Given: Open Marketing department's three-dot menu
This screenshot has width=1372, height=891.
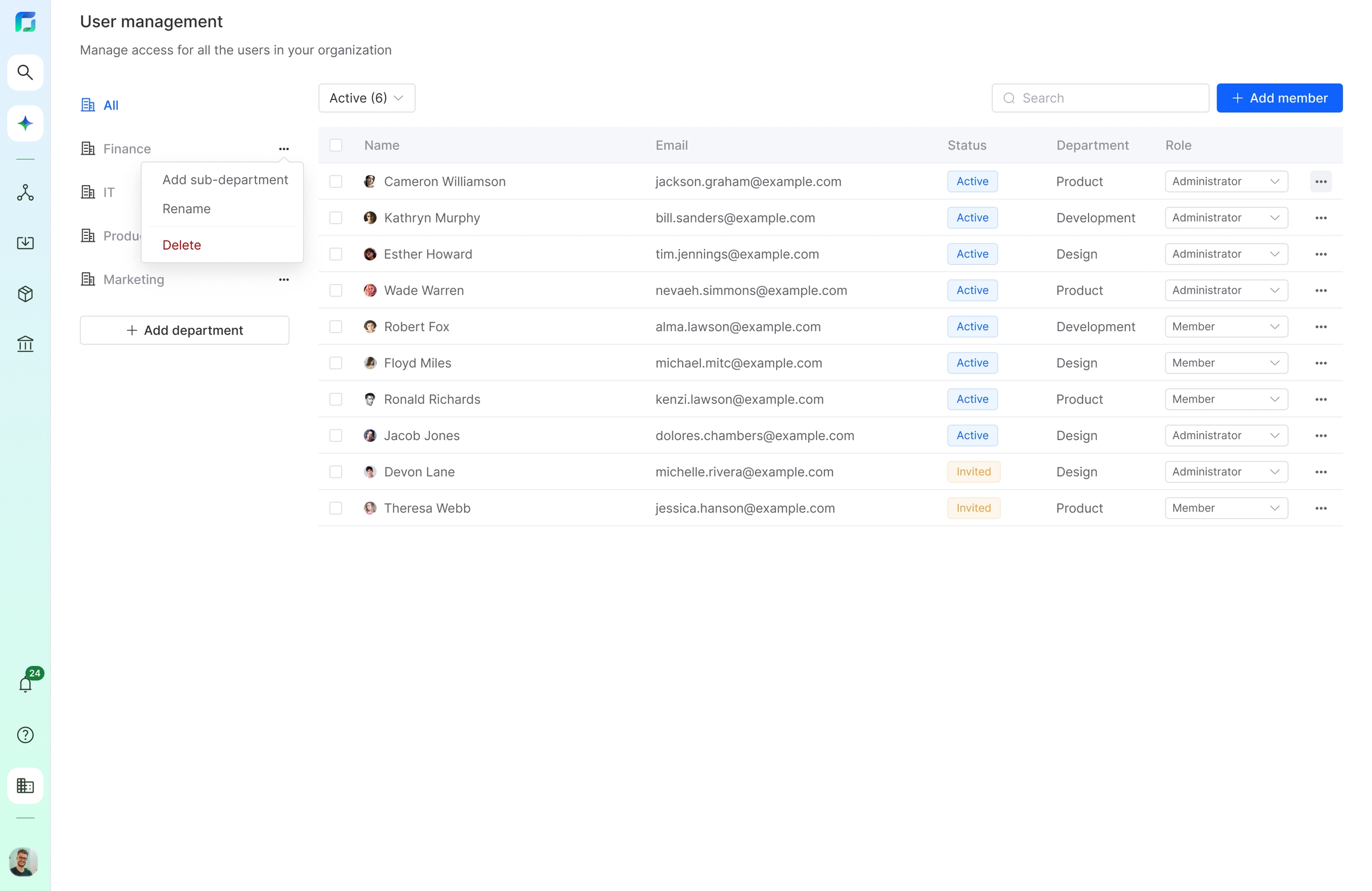Looking at the screenshot, I should tap(284, 279).
